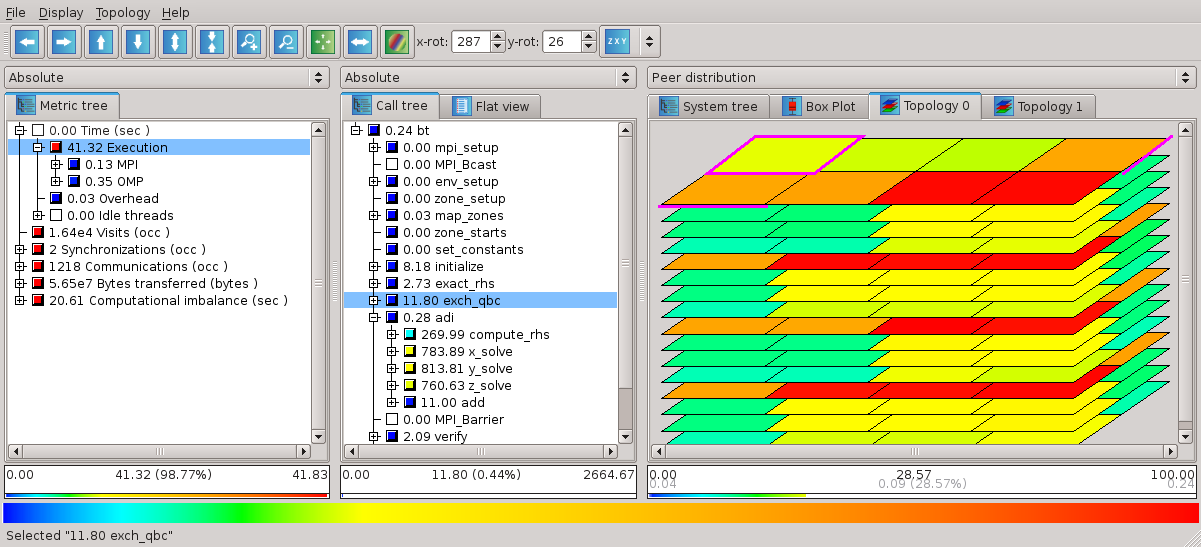Expand the 0.35 OMP node
The image size is (1201, 547).
pos(56,181)
